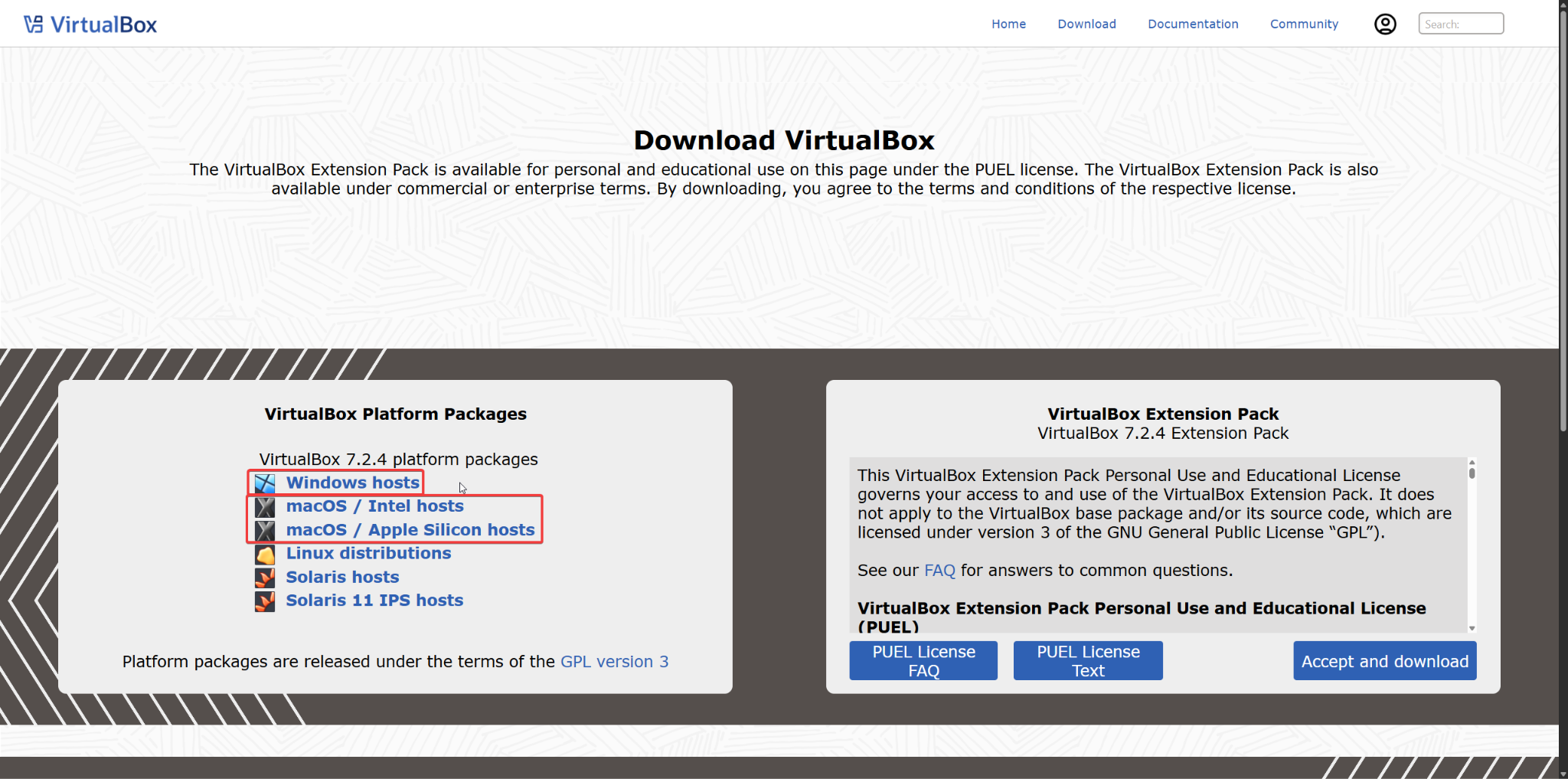Open the user account icon
This screenshot has width=1568, height=779.
[x=1385, y=24]
